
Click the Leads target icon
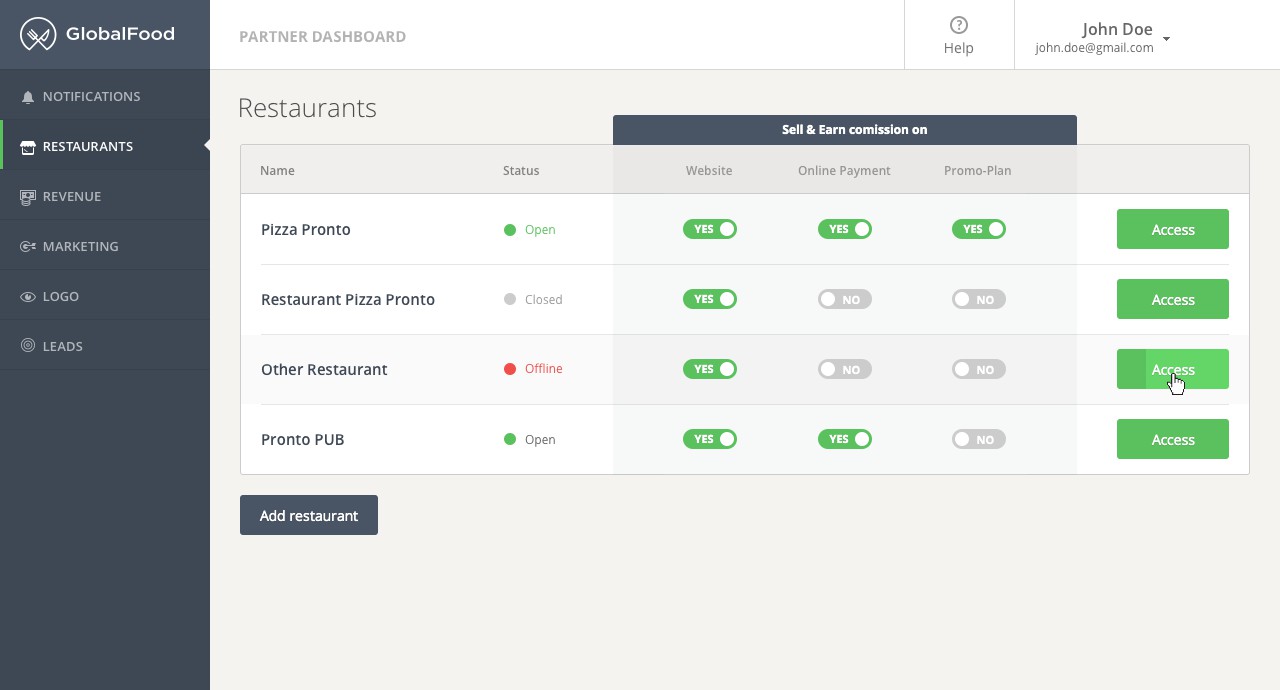(x=28, y=346)
